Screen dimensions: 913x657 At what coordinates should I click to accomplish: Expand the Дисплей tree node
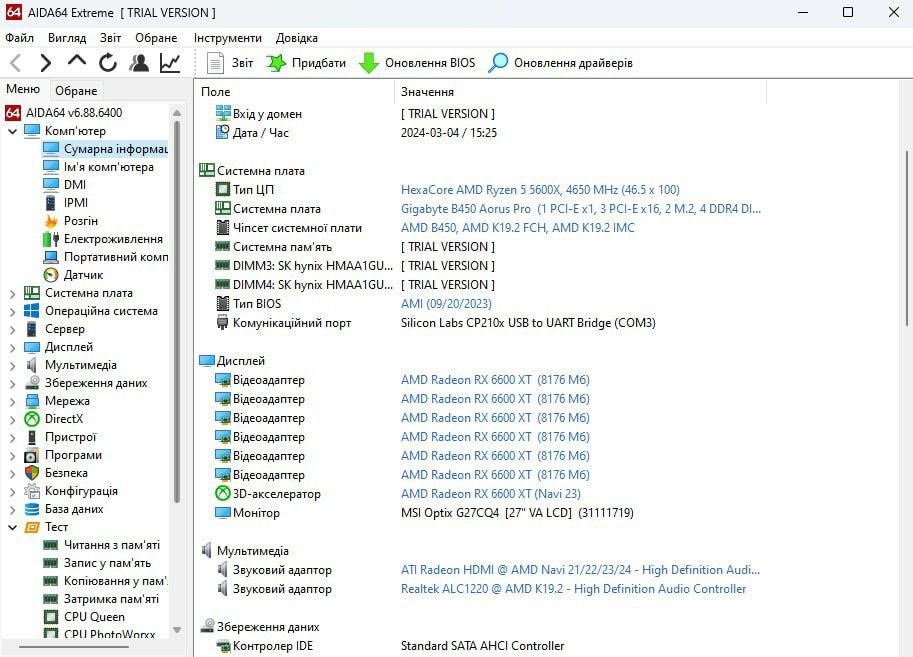point(12,348)
